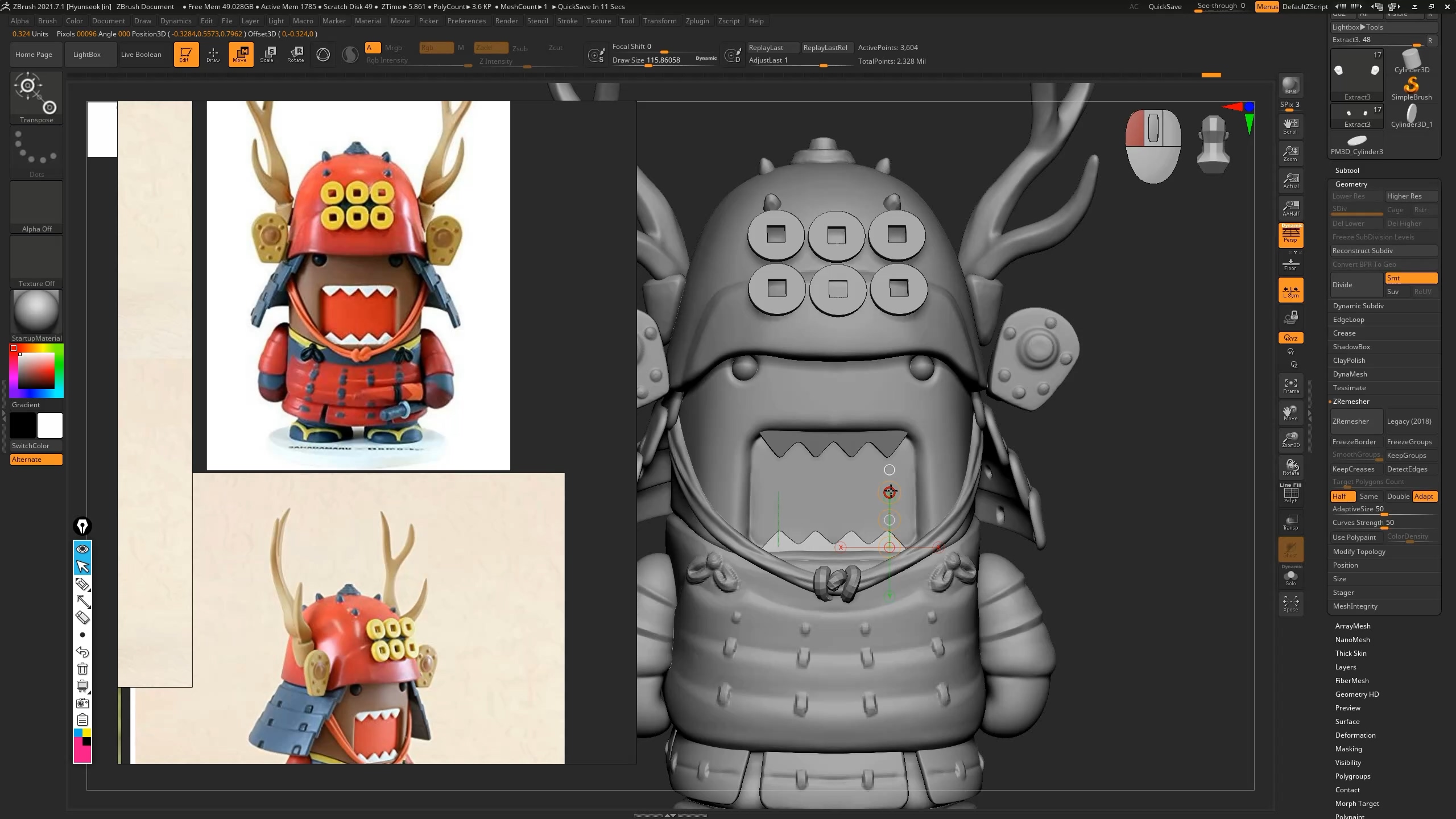Expand the DynaMesh section
The width and height of the screenshot is (1456, 819).
tap(1350, 374)
